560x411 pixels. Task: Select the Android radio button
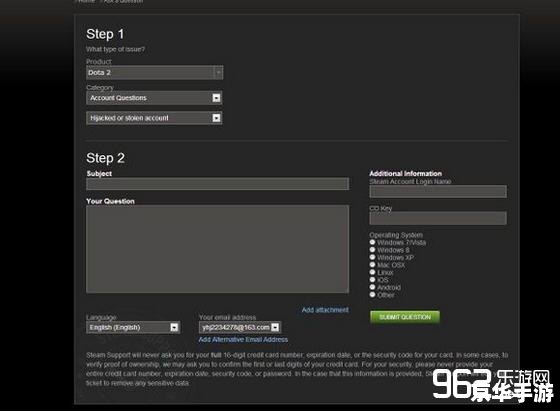pyautogui.click(x=372, y=287)
